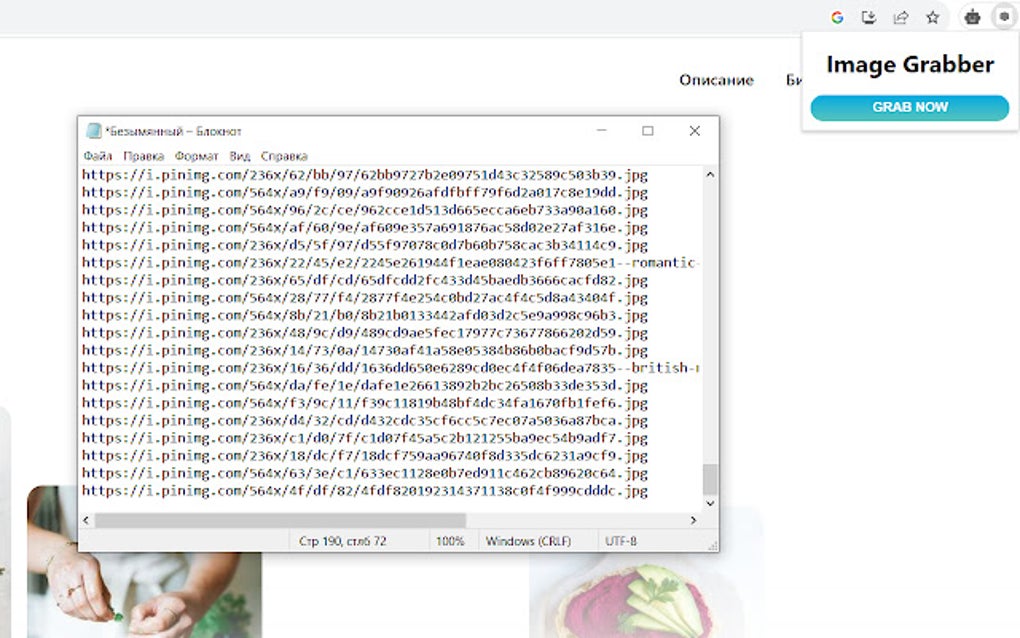Click the 100% zoom indicator in Notepad
This screenshot has width=1020, height=638.
[x=451, y=540]
